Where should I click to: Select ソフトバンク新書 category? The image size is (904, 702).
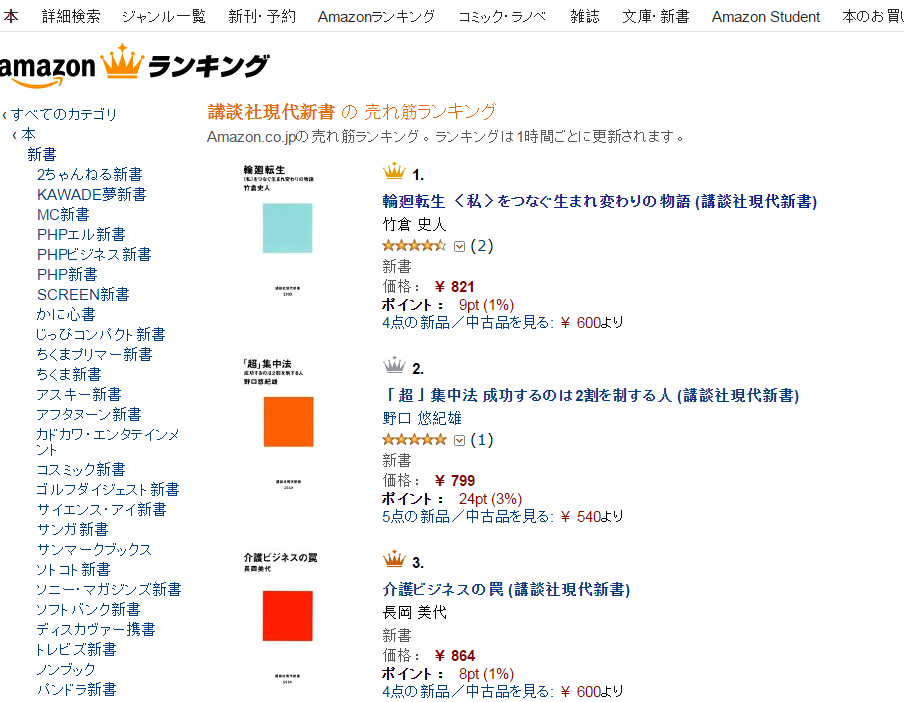tap(88, 609)
